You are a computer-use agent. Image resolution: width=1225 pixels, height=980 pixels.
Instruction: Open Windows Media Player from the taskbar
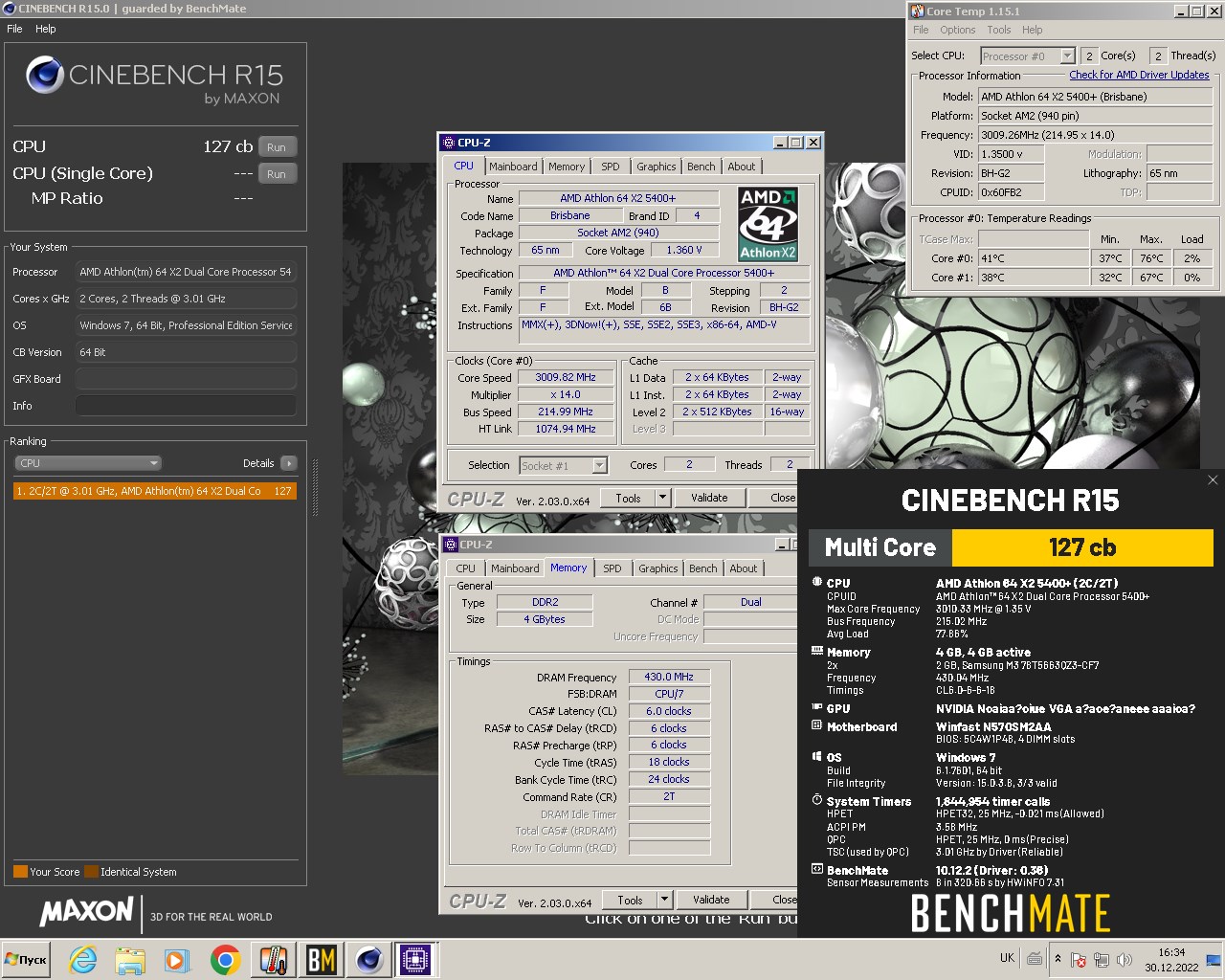coord(176,959)
